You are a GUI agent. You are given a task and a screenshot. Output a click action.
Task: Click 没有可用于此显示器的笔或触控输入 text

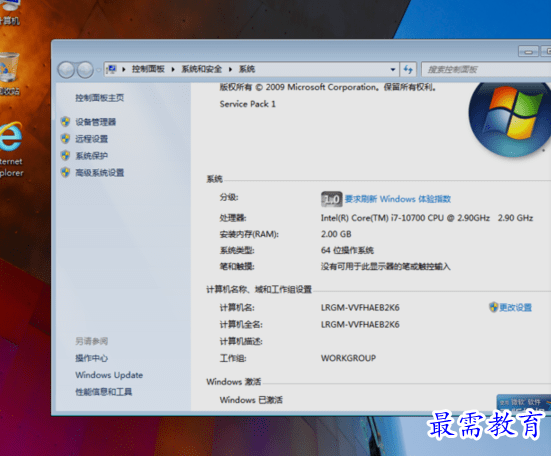coord(385,266)
